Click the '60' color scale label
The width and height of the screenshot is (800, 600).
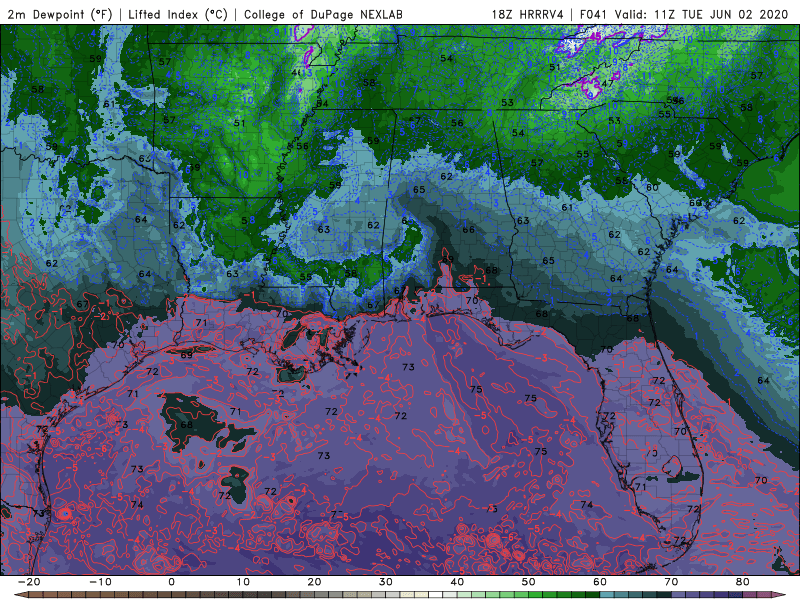600,582
